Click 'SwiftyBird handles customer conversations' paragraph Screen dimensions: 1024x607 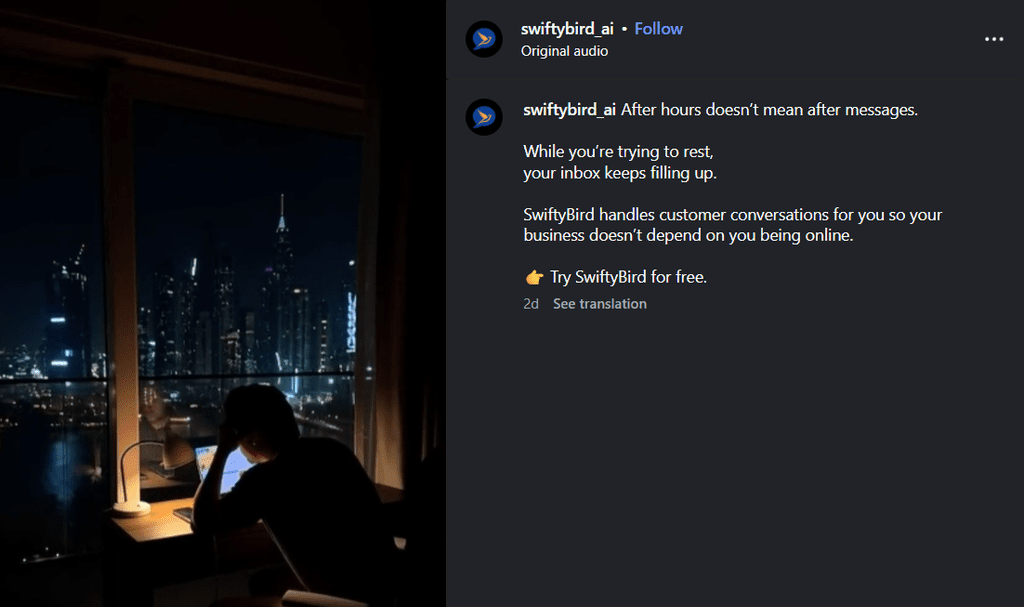pyautogui.click(x=733, y=225)
